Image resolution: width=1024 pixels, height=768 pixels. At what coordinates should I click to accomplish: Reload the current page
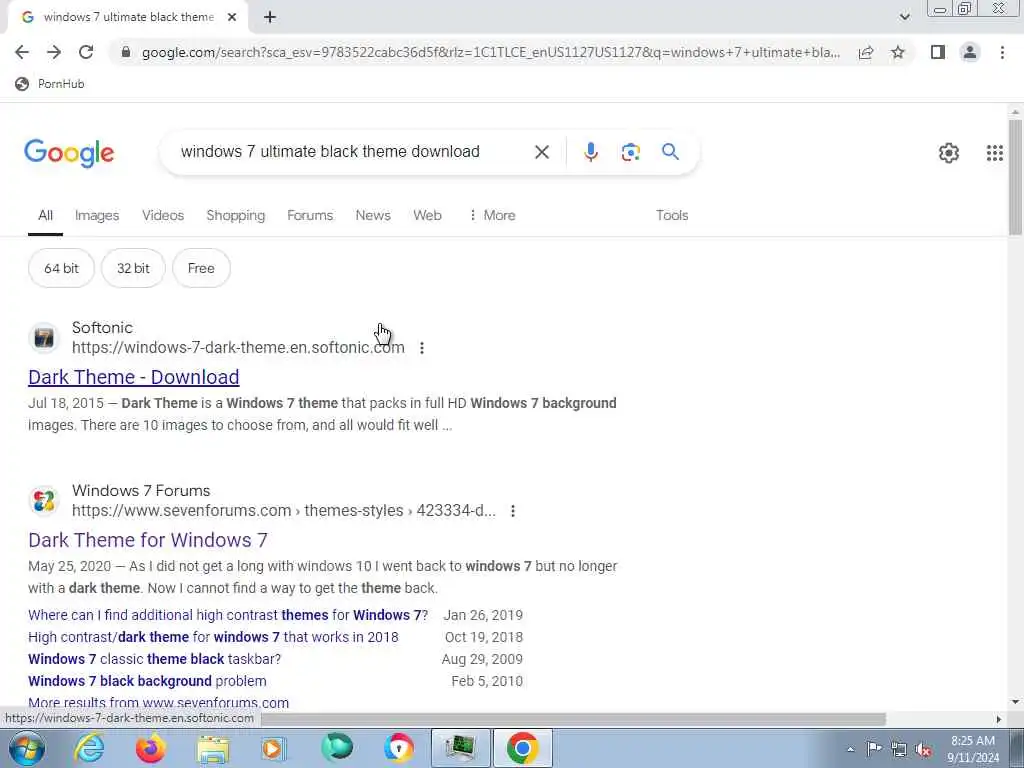[x=86, y=52]
